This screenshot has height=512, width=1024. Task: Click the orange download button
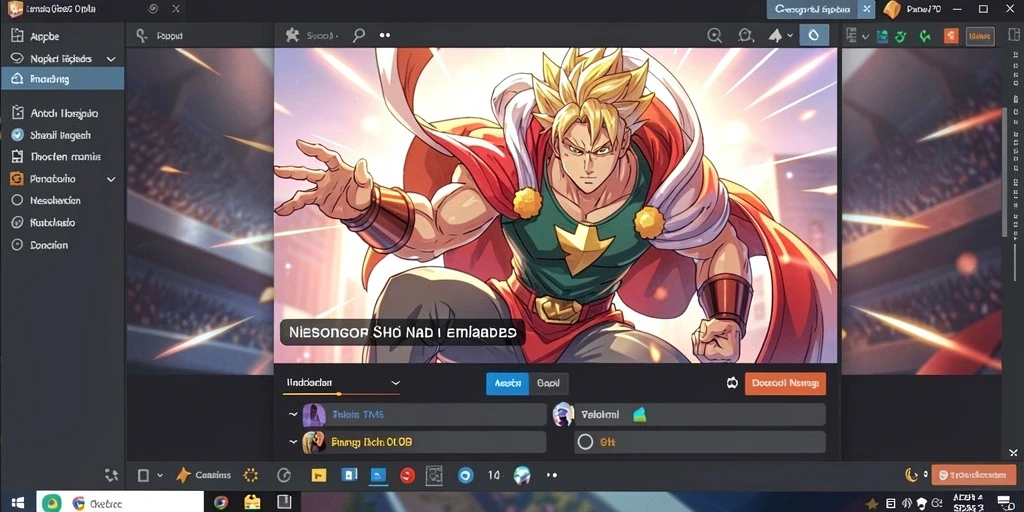785,383
